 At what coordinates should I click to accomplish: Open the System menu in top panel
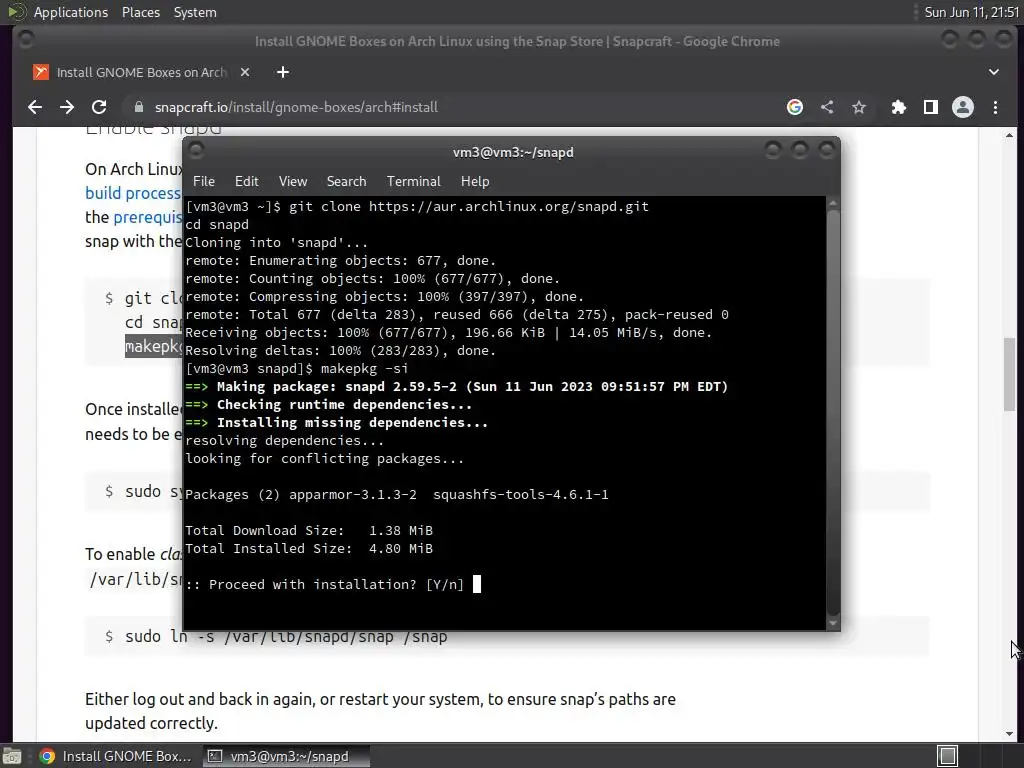click(x=195, y=12)
